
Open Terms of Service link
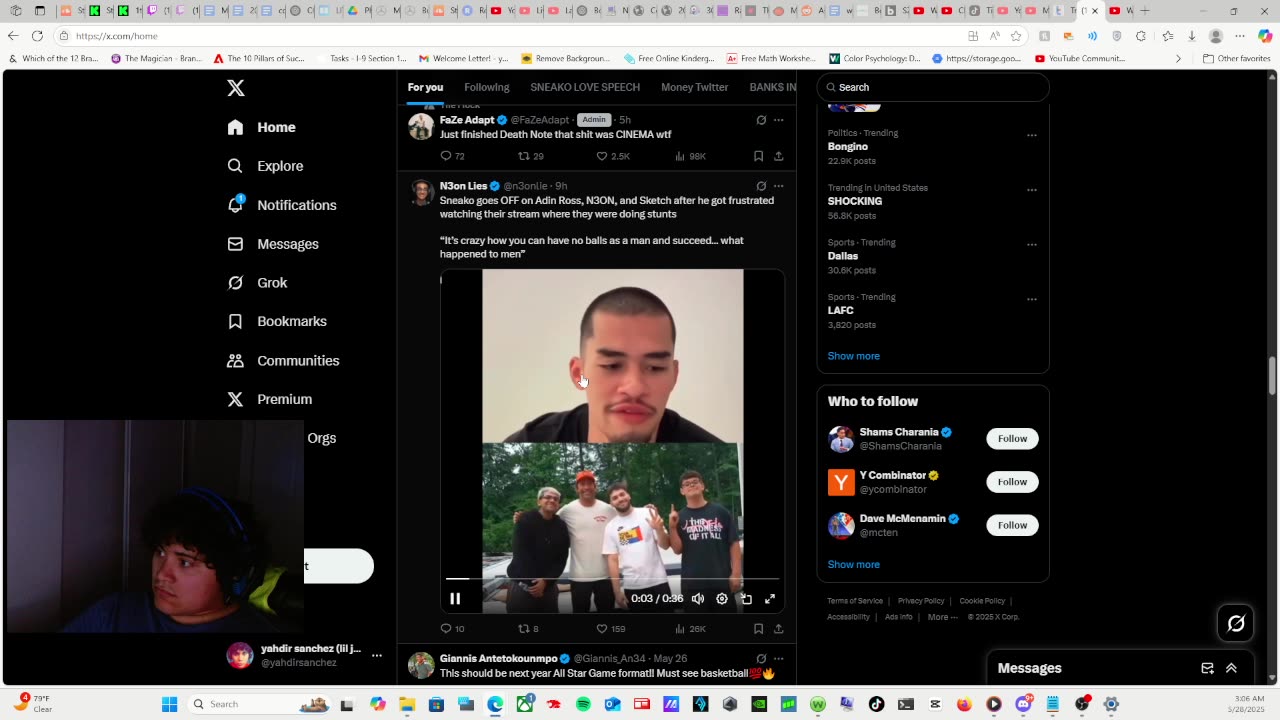tap(855, 601)
